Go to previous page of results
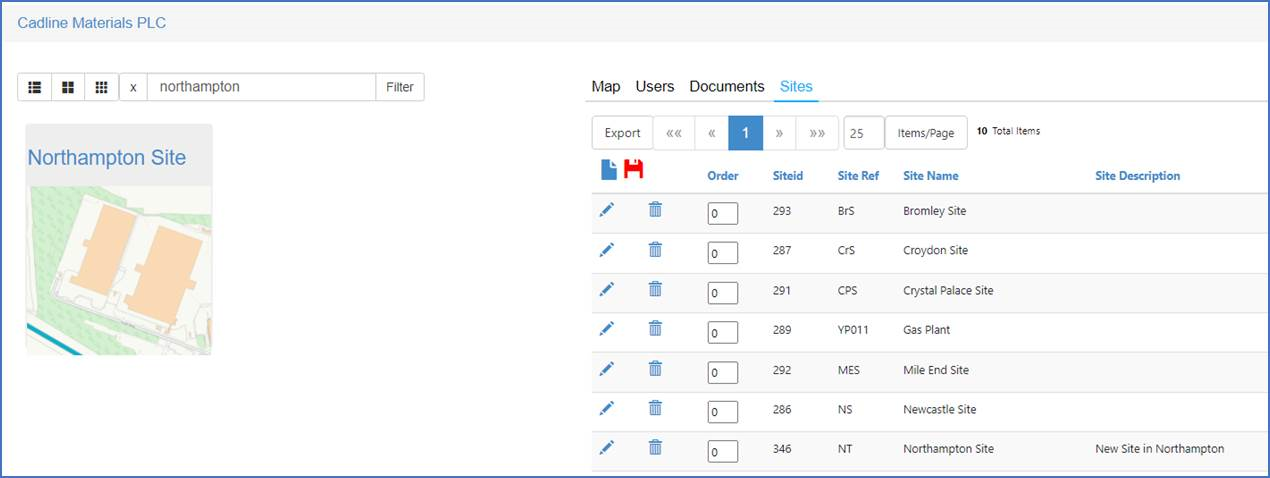The image size is (1270, 478). click(x=711, y=133)
